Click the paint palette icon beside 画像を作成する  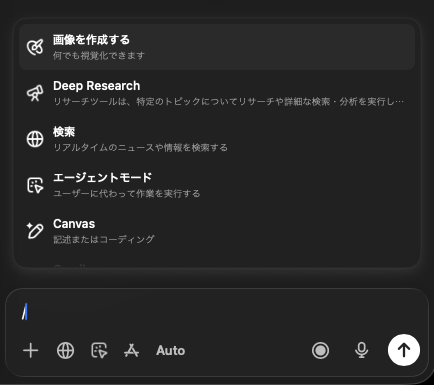point(35,47)
